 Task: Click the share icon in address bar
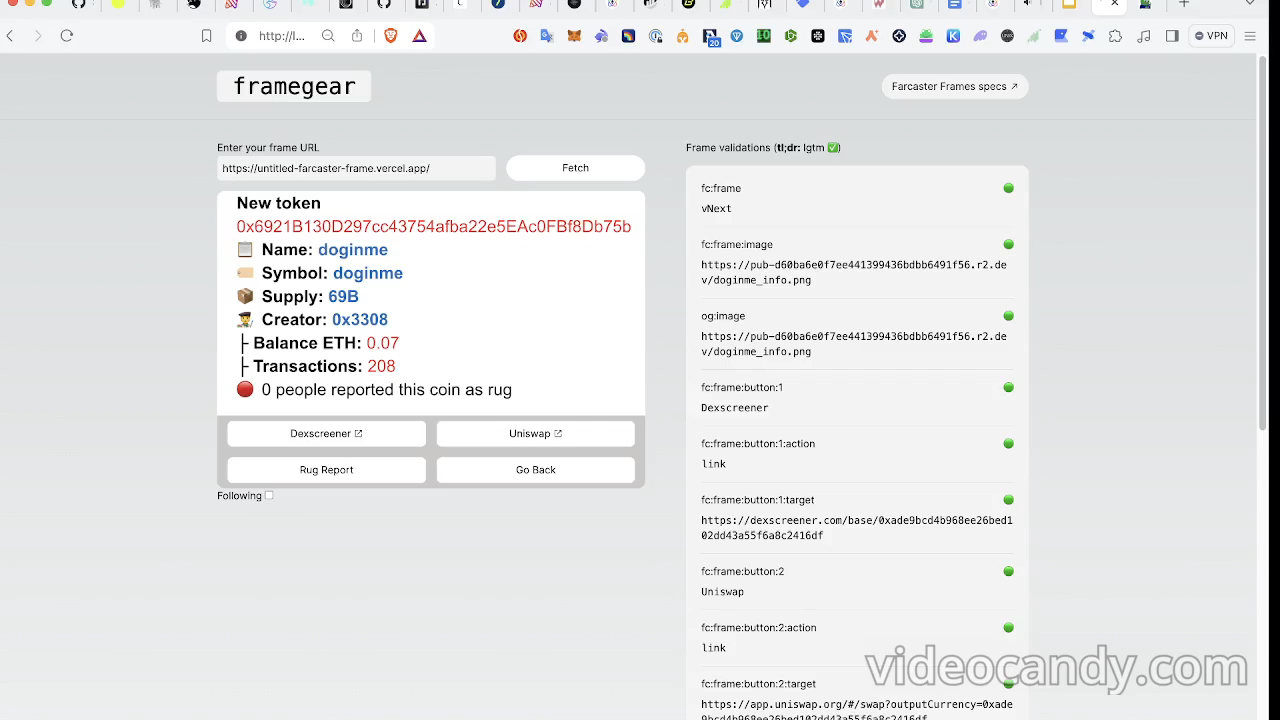pos(357,36)
